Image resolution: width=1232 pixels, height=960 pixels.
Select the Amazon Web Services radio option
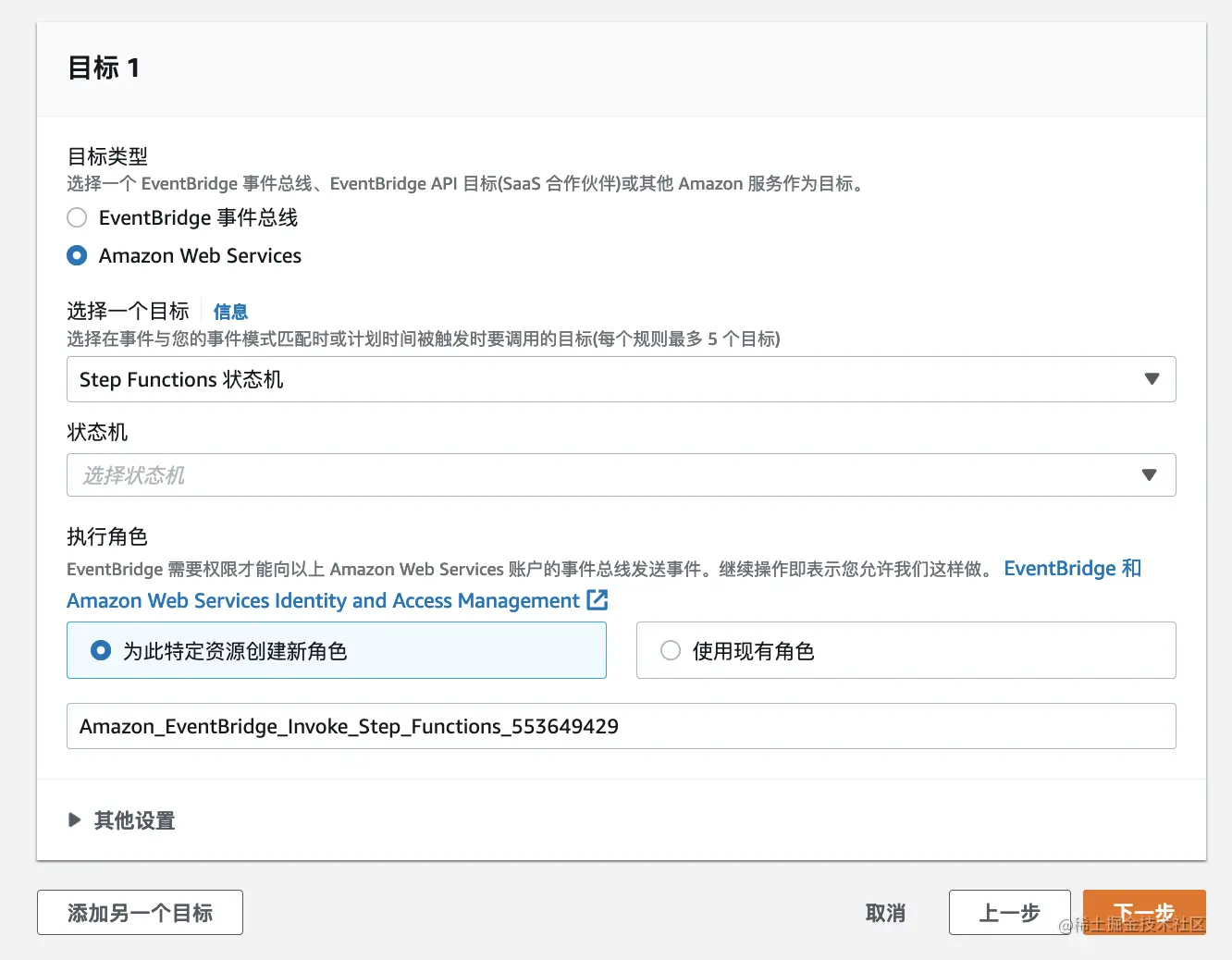77,255
